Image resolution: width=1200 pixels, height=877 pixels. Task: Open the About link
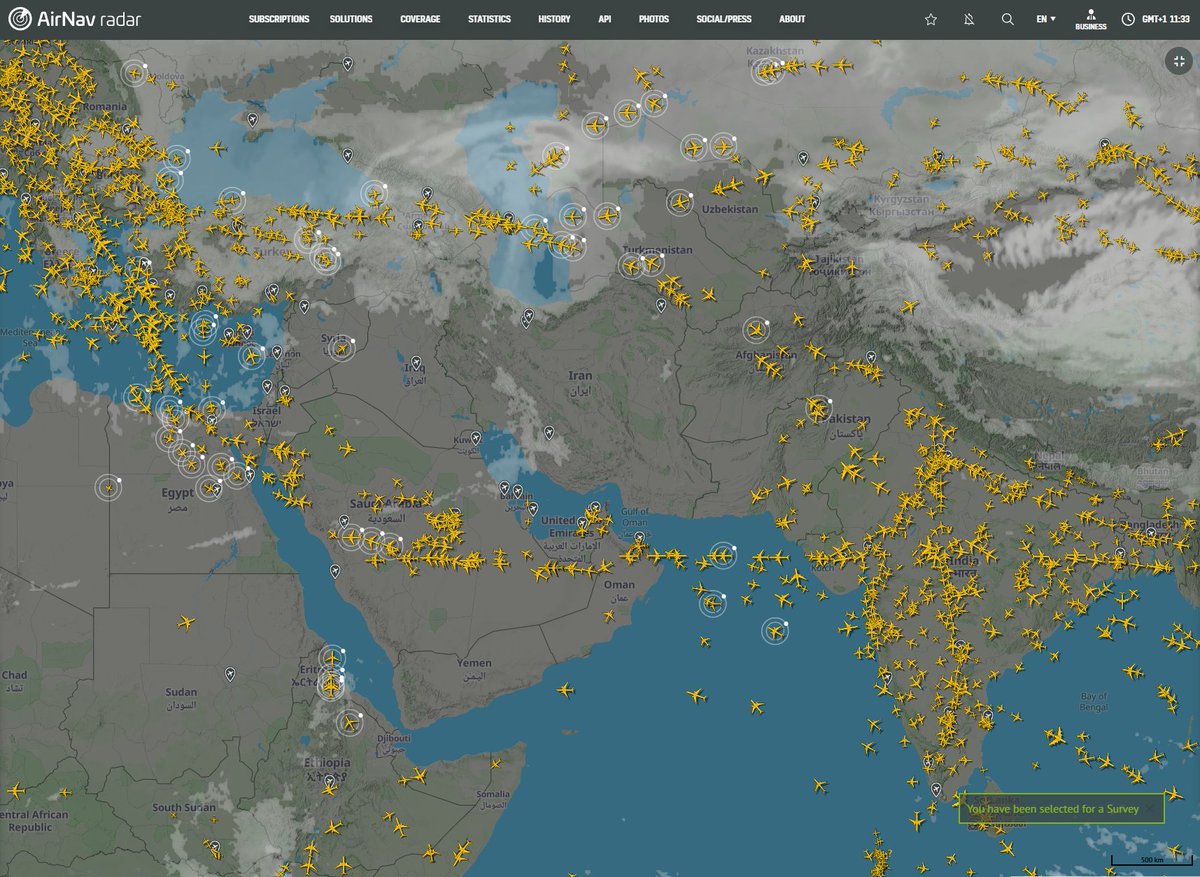[792, 19]
